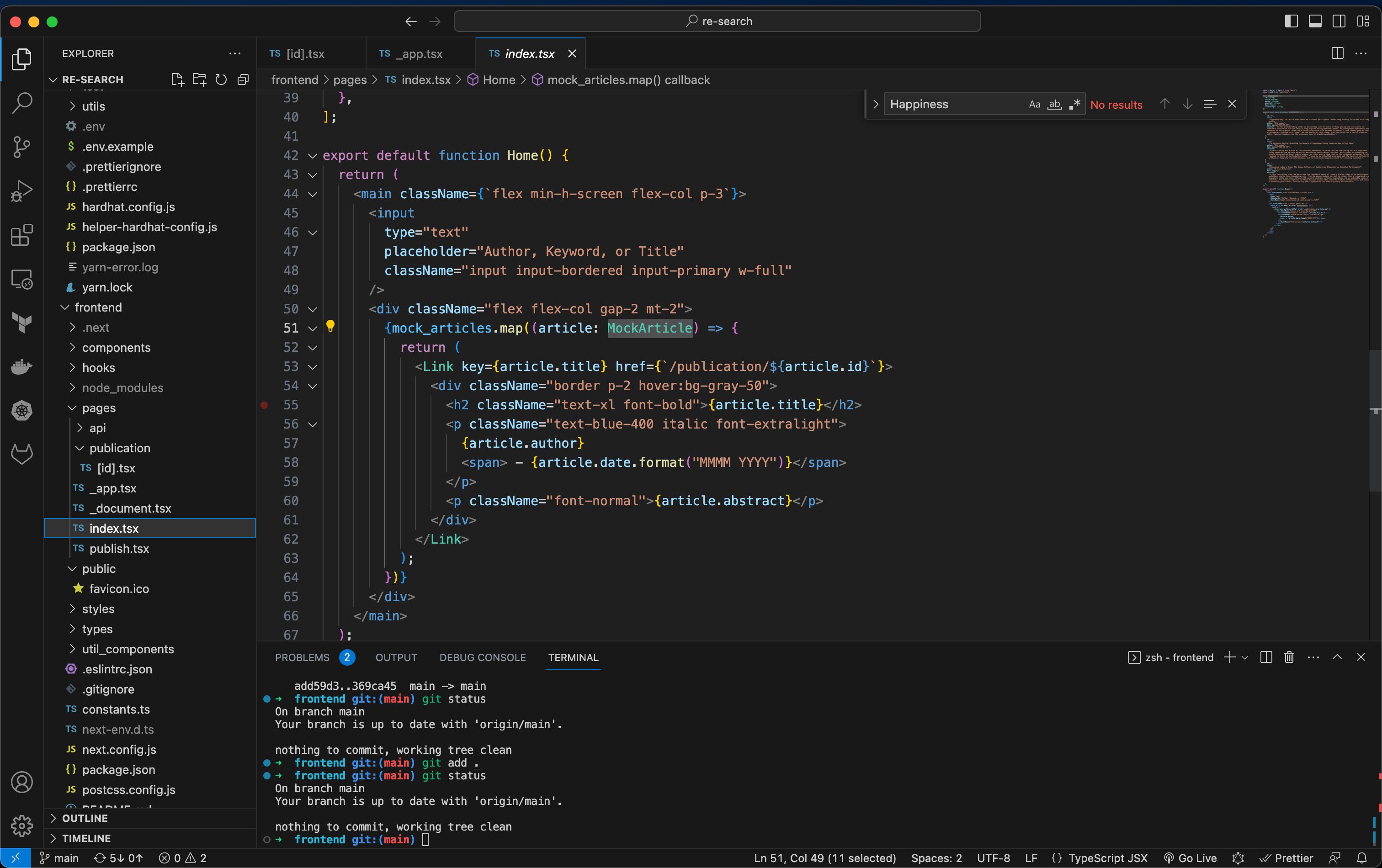Open the Explorer view in activity bar

(x=22, y=59)
